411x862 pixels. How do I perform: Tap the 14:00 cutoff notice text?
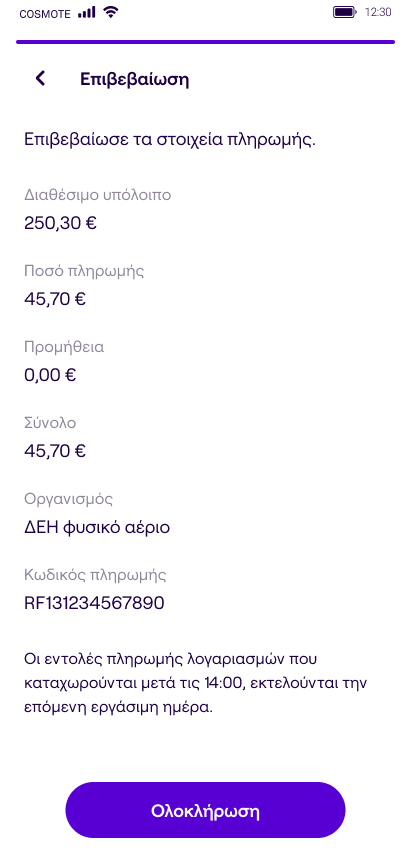point(196,683)
